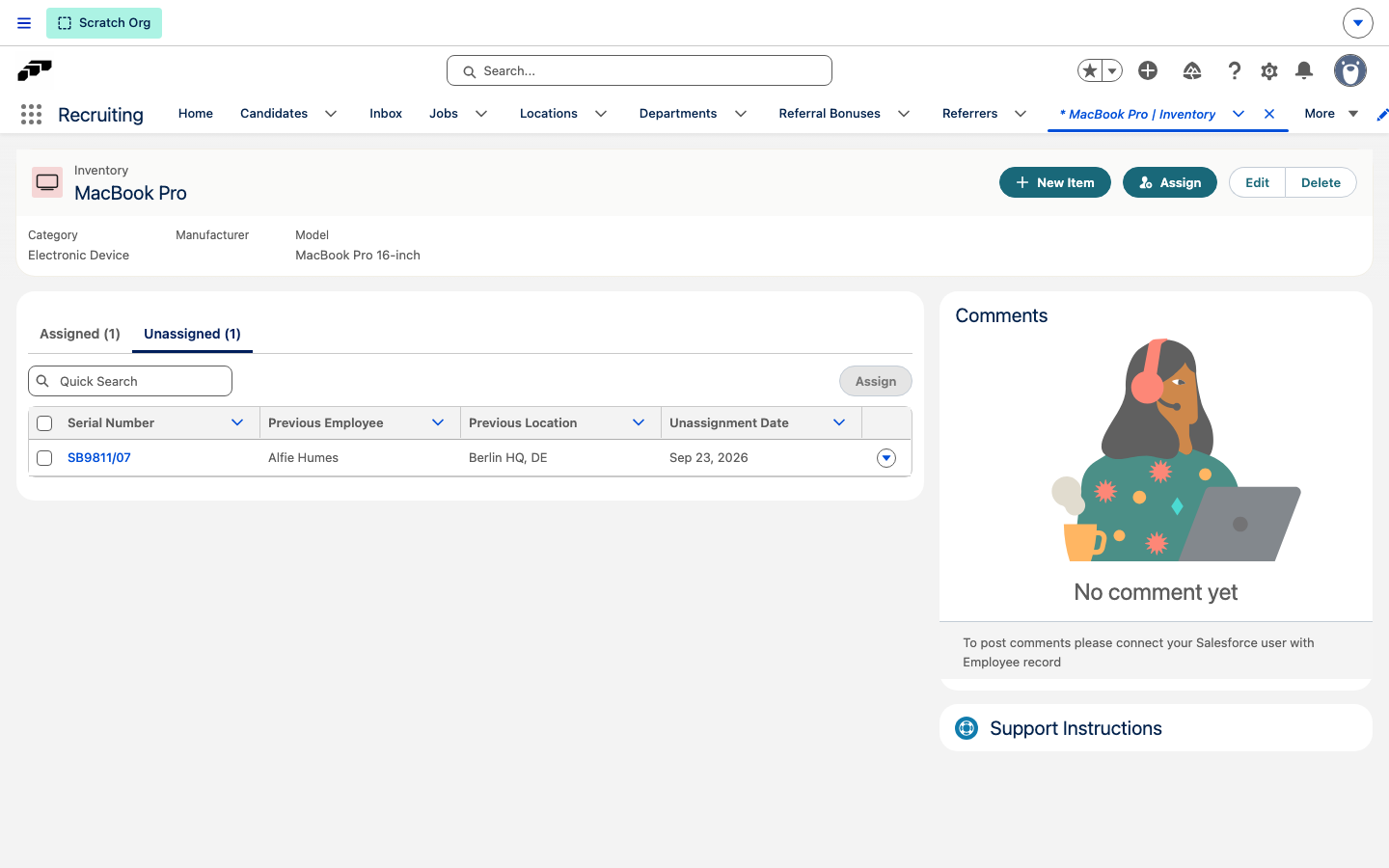Click the Favorites star icon
The image size is (1389, 868).
coord(1090,70)
